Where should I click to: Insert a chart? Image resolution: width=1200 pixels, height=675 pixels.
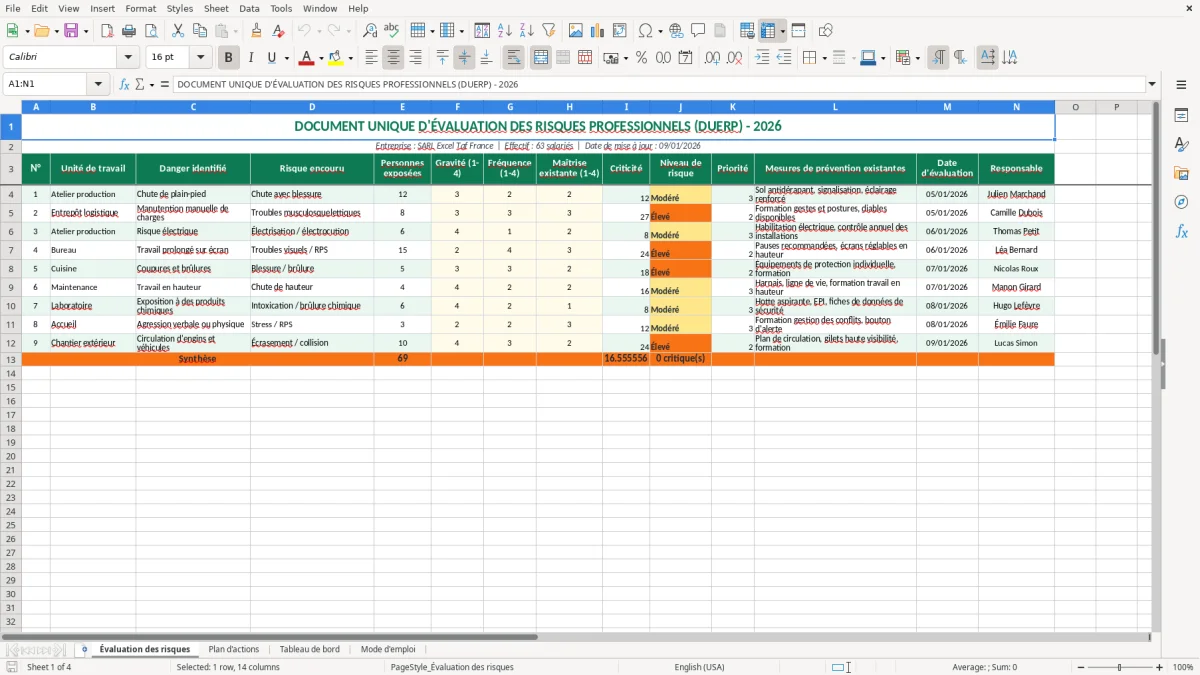pyautogui.click(x=598, y=31)
